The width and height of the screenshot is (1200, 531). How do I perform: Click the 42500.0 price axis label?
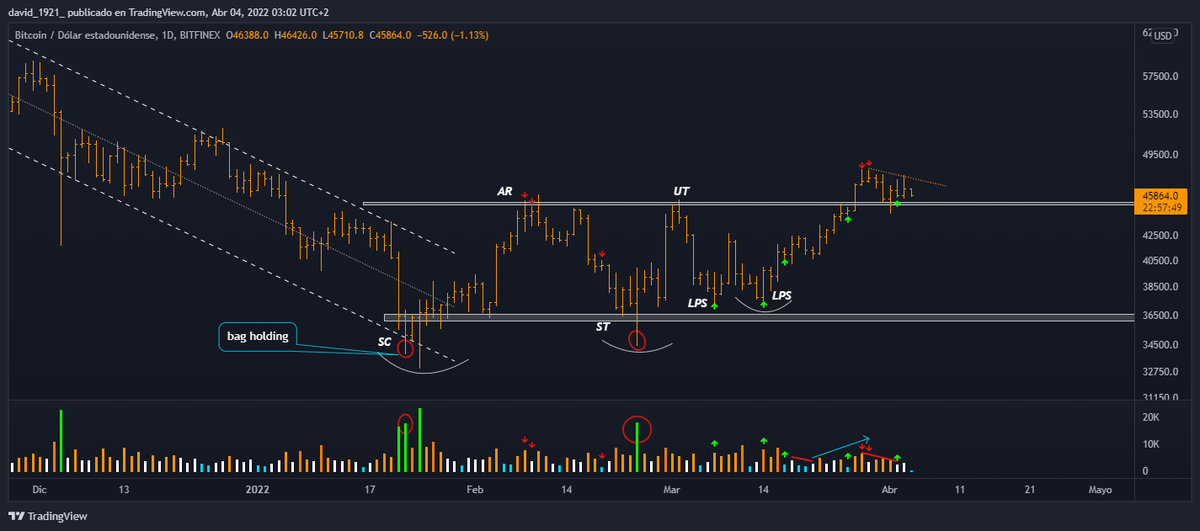[x=1159, y=236]
